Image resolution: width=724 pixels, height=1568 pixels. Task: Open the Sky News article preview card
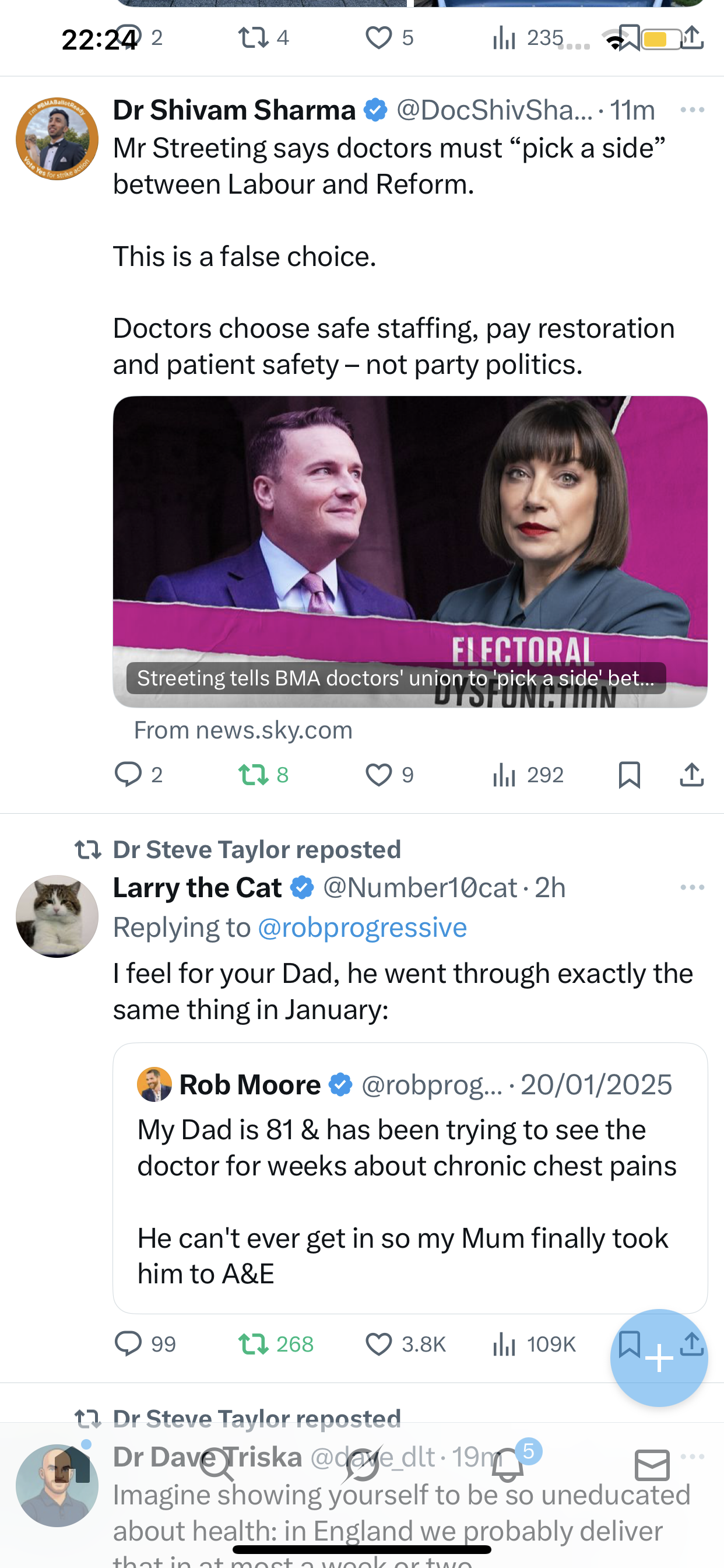410,552
